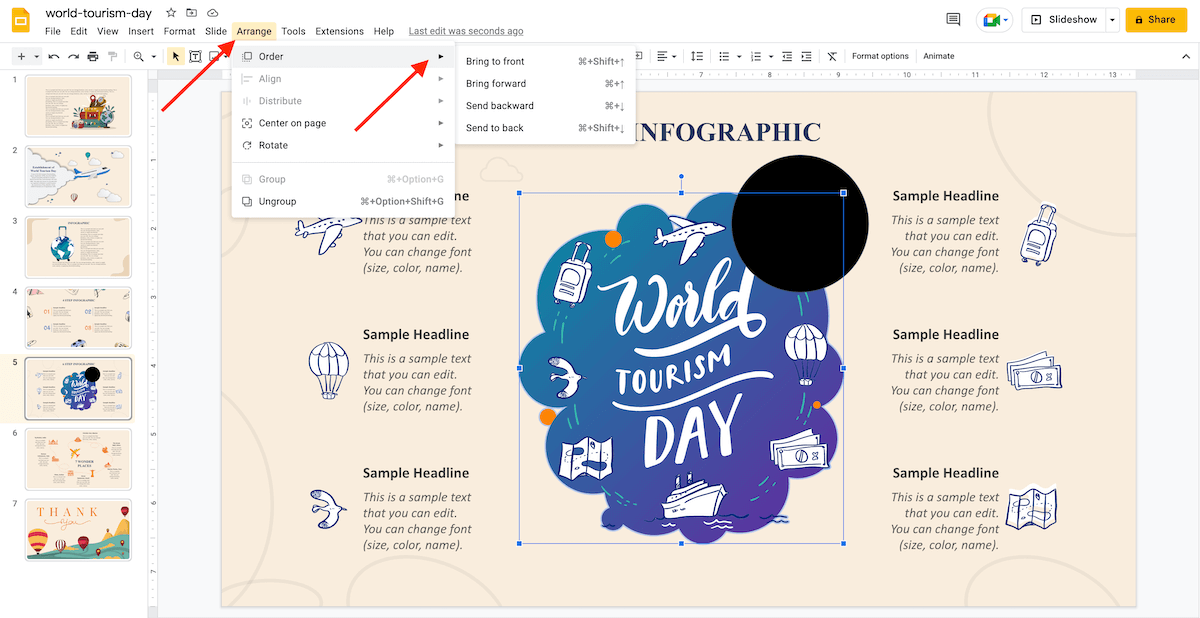Click the Redo icon
Image resolution: width=1200 pixels, height=618 pixels.
point(73,57)
